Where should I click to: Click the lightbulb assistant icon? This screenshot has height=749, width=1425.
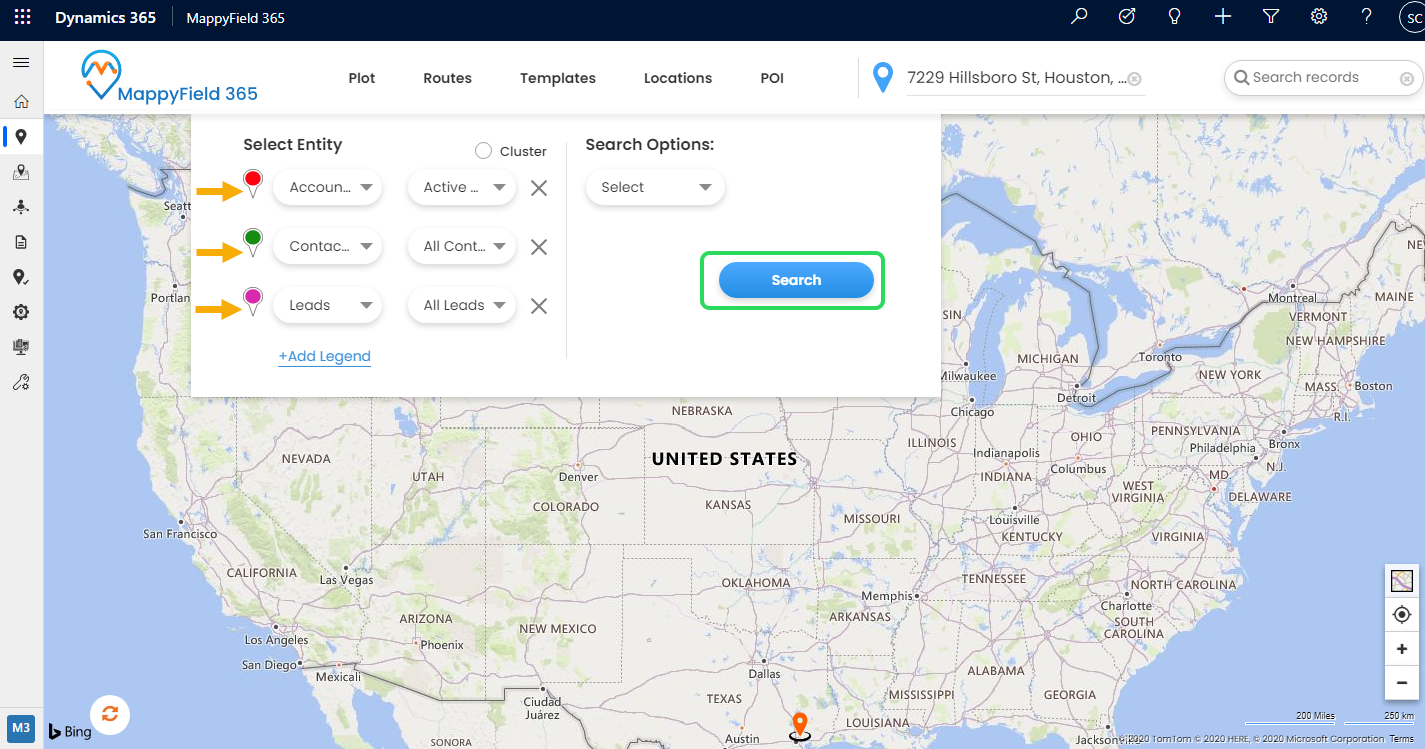point(1175,16)
